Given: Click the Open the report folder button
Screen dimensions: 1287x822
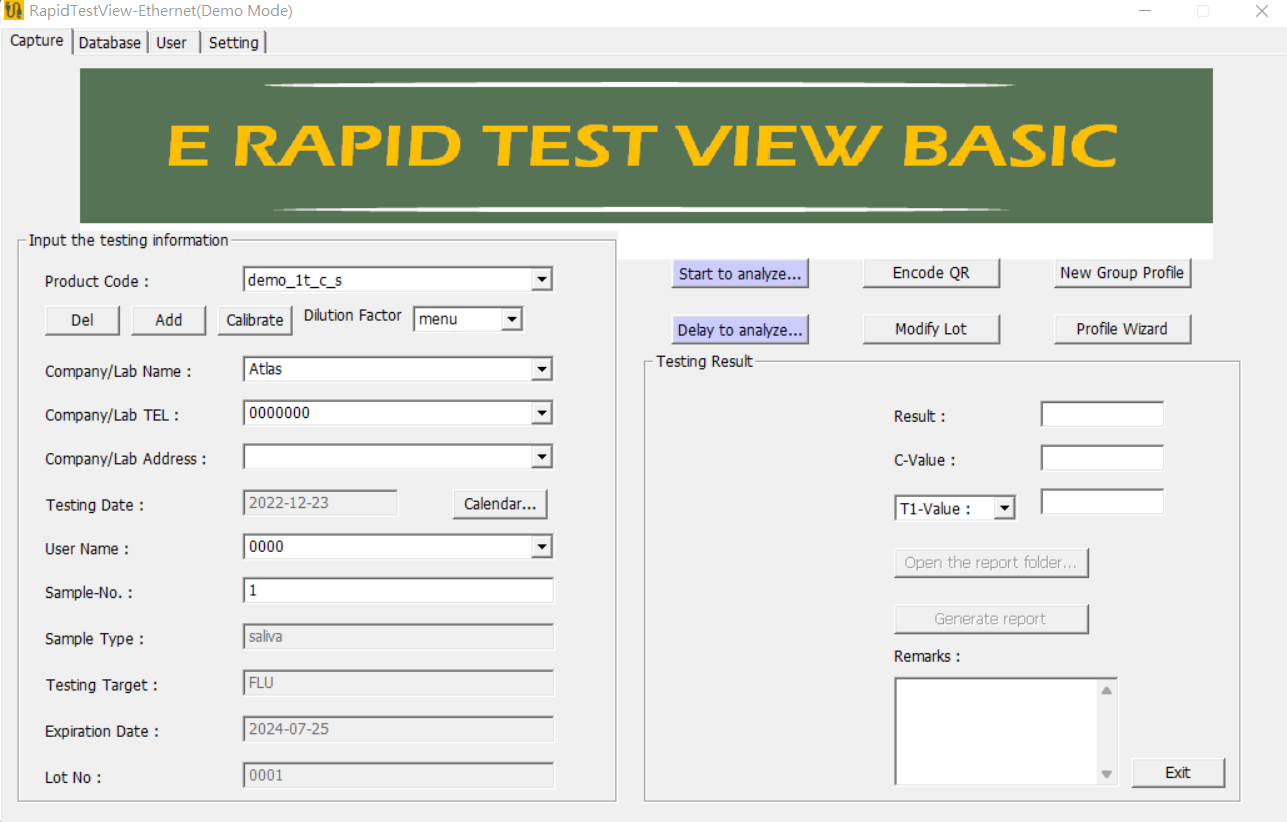Looking at the screenshot, I should coord(991,563).
